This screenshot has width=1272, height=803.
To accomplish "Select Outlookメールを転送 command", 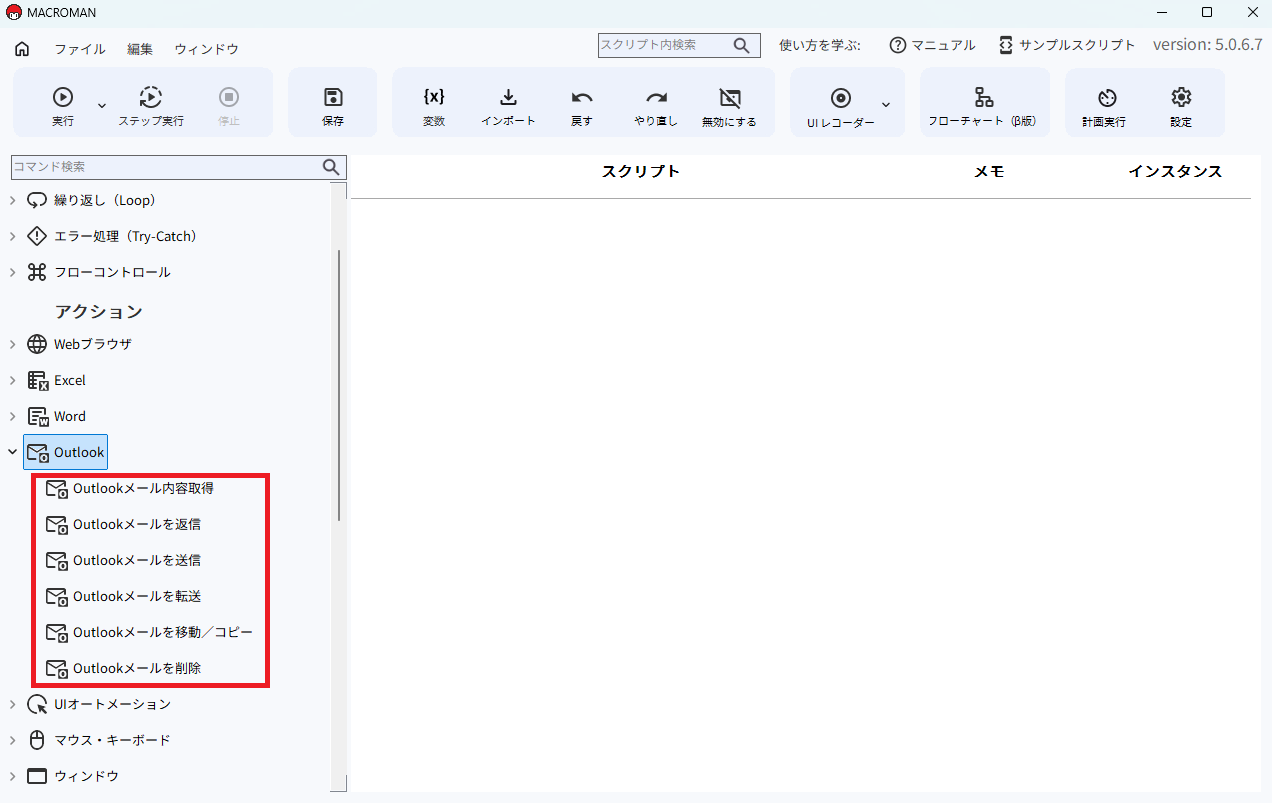I will point(124,596).
